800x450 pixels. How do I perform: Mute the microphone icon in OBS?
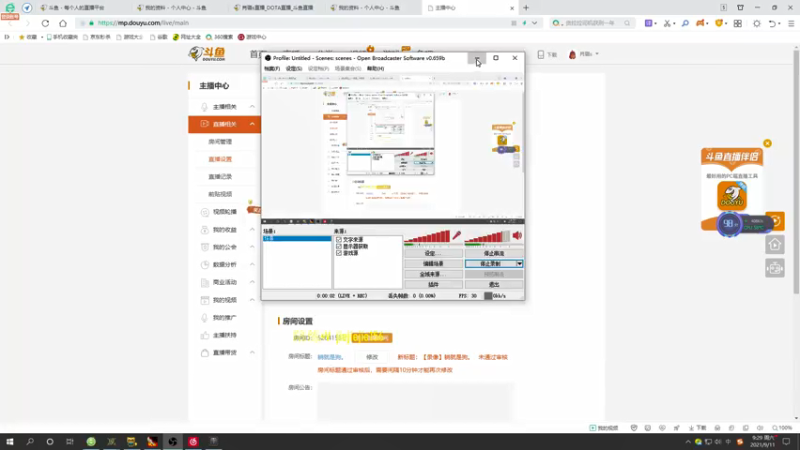pyautogui.click(x=457, y=235)
